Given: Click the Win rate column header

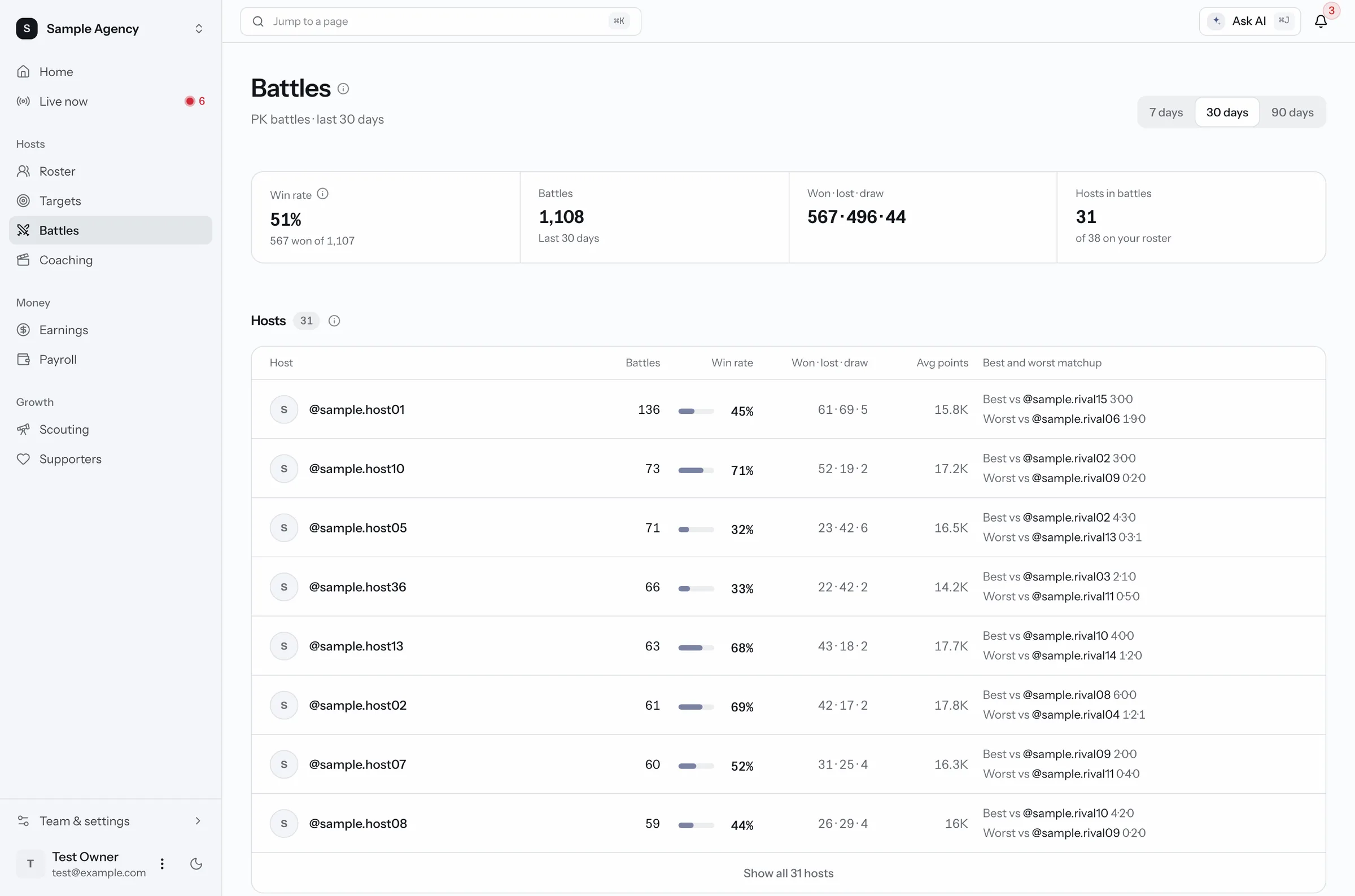Looking at the screenshot, I should [732, 362].
